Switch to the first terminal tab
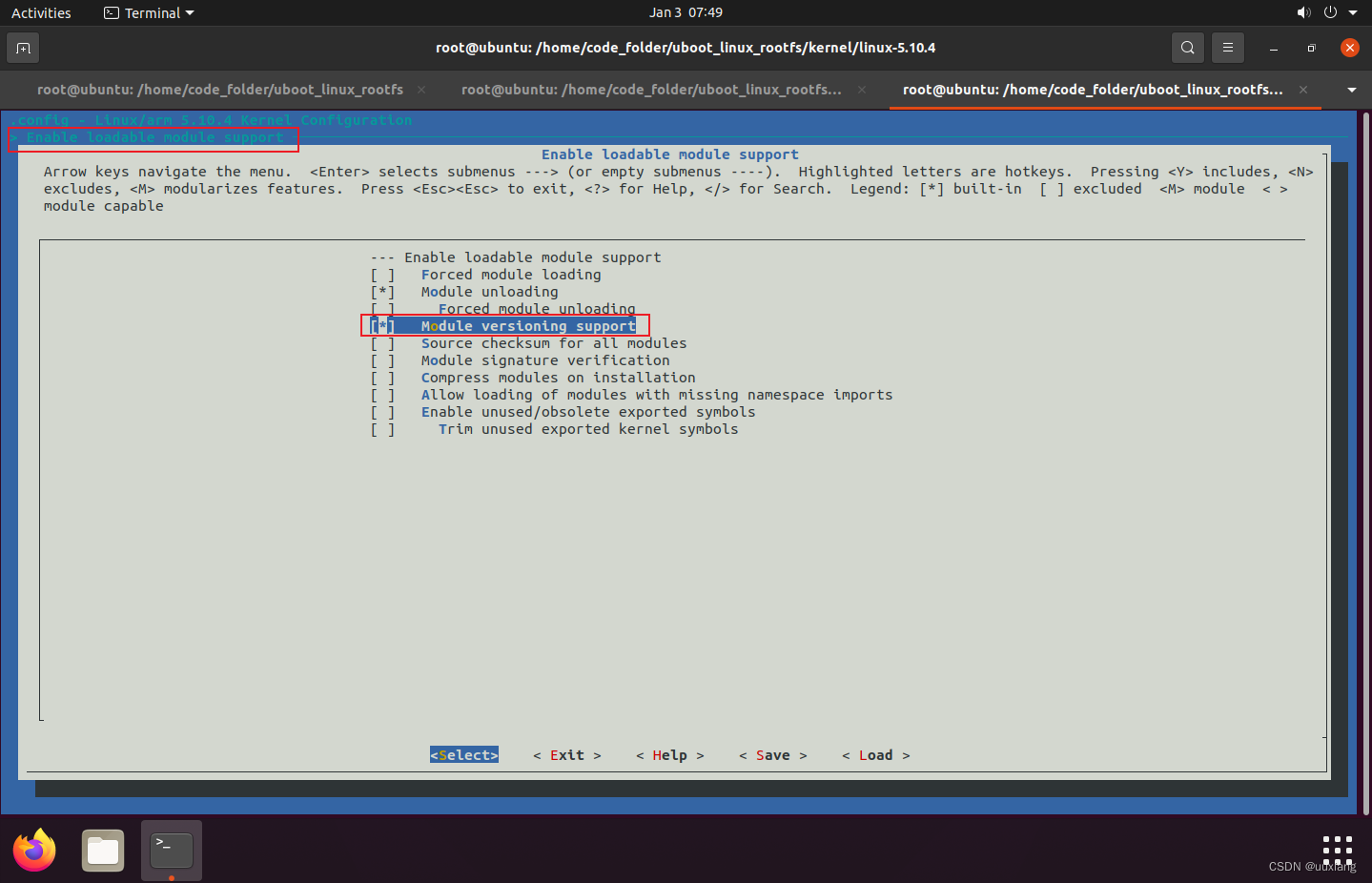Viewport: 1372px width, 883px height. click(220, 90)
